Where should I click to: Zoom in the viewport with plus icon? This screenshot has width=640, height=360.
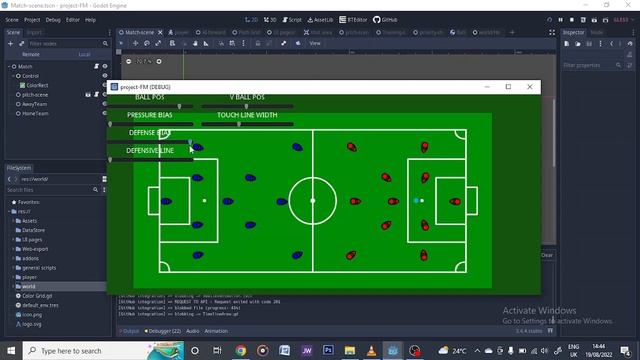pos(159,61)
